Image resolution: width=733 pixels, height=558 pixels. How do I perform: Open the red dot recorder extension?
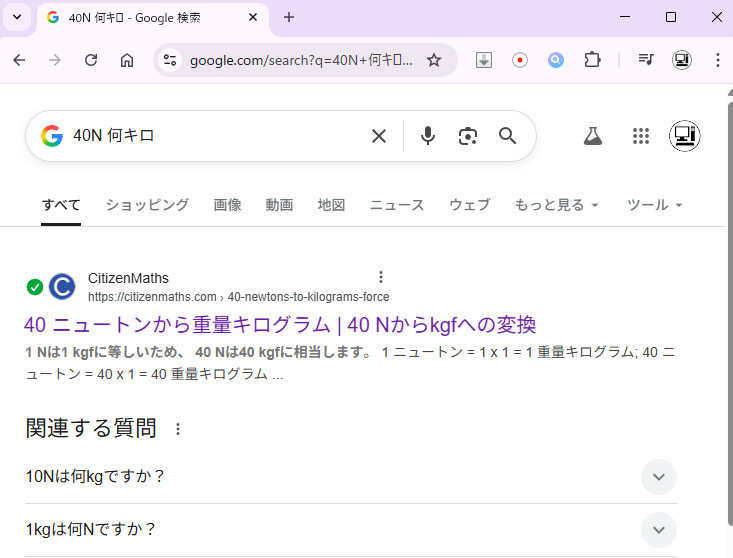click(x=520, y=60)
